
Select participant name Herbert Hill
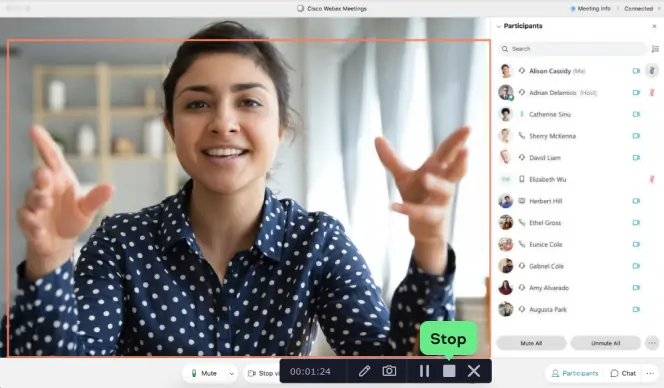(545, 201)
